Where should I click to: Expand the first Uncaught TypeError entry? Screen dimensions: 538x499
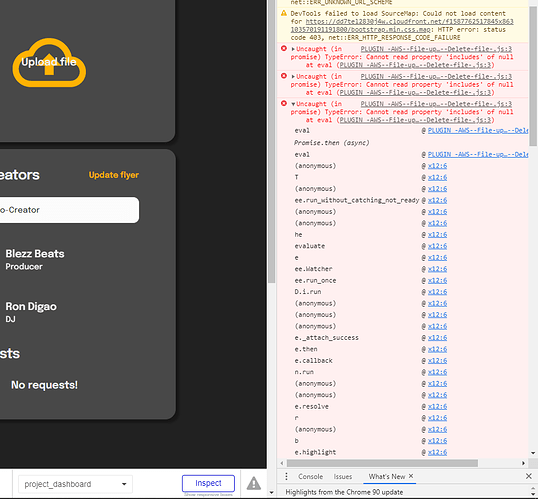[293, 49]
